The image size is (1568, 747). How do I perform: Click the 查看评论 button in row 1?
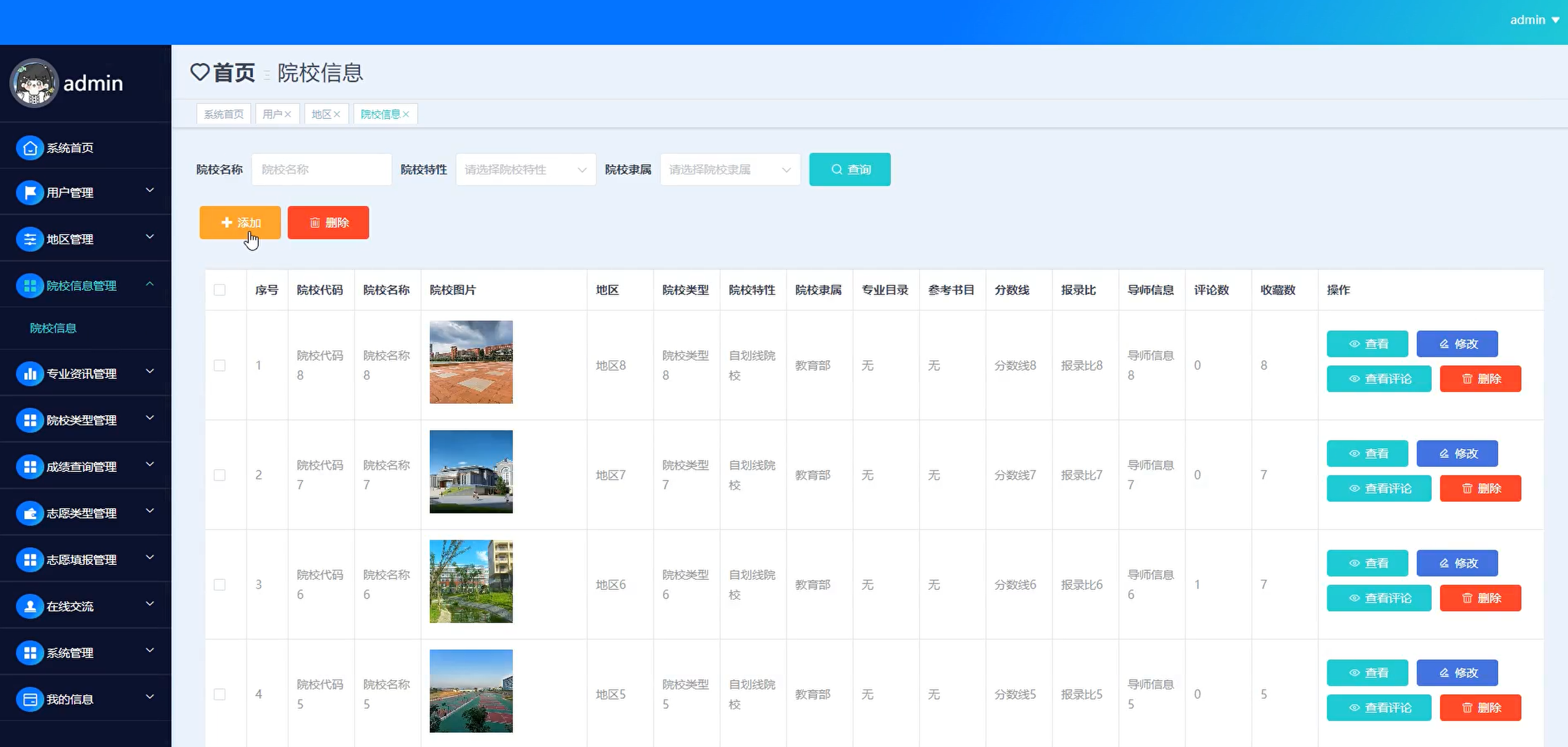click(x=1379, y=378)
